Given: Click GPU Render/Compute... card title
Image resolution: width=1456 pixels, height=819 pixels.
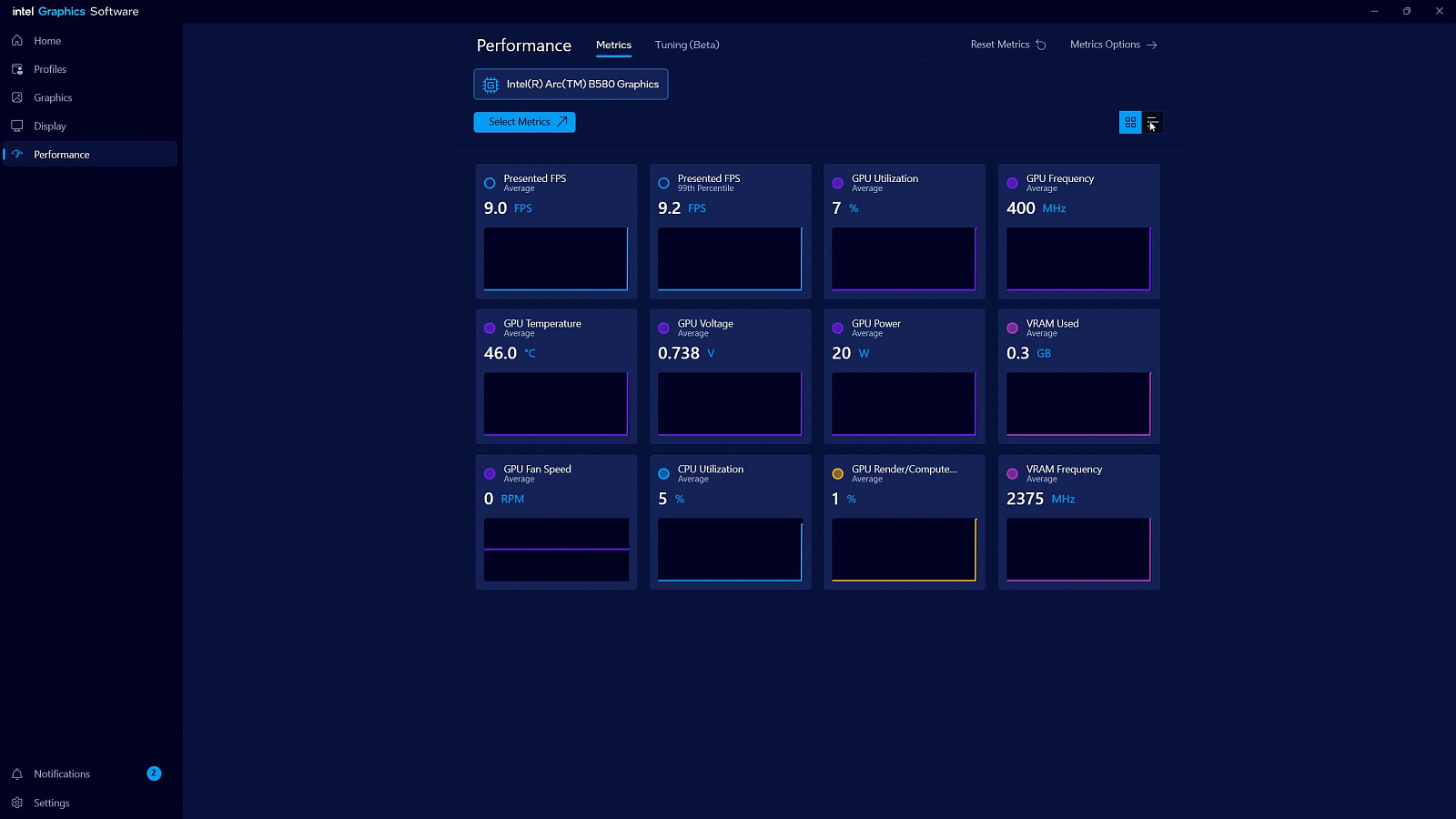Looking at the screenshot, I should pos(904,470).
